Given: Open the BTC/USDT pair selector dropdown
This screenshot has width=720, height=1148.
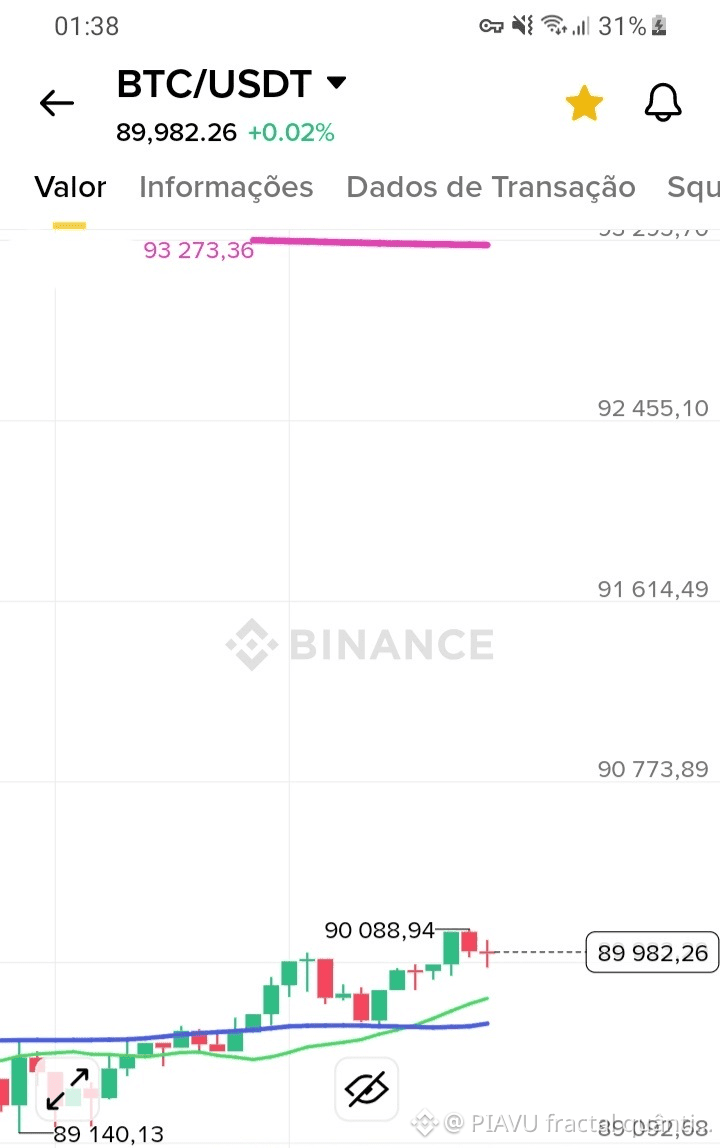Looking at the screenshot, I should point(336,83).
